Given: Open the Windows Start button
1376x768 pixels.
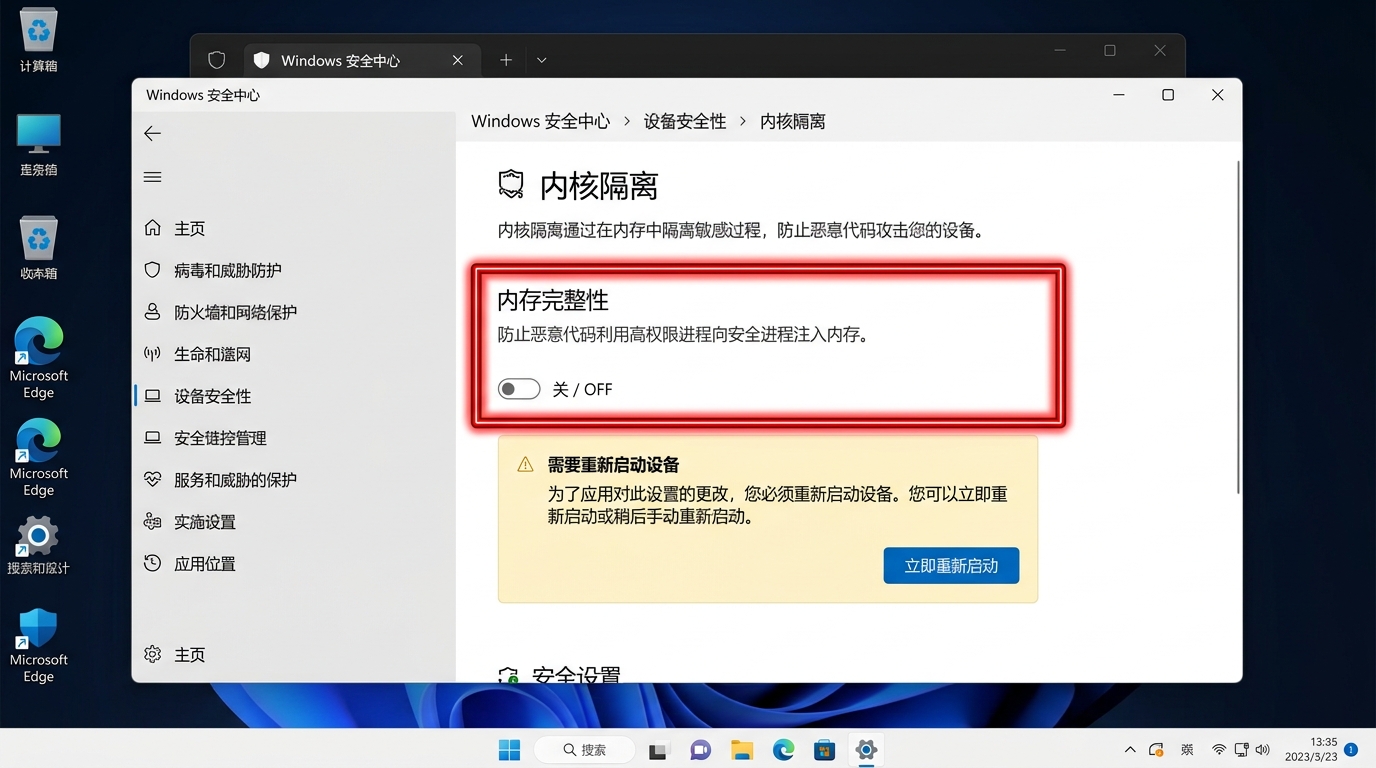Looking at the screenshot, I should tap(509, 750).
